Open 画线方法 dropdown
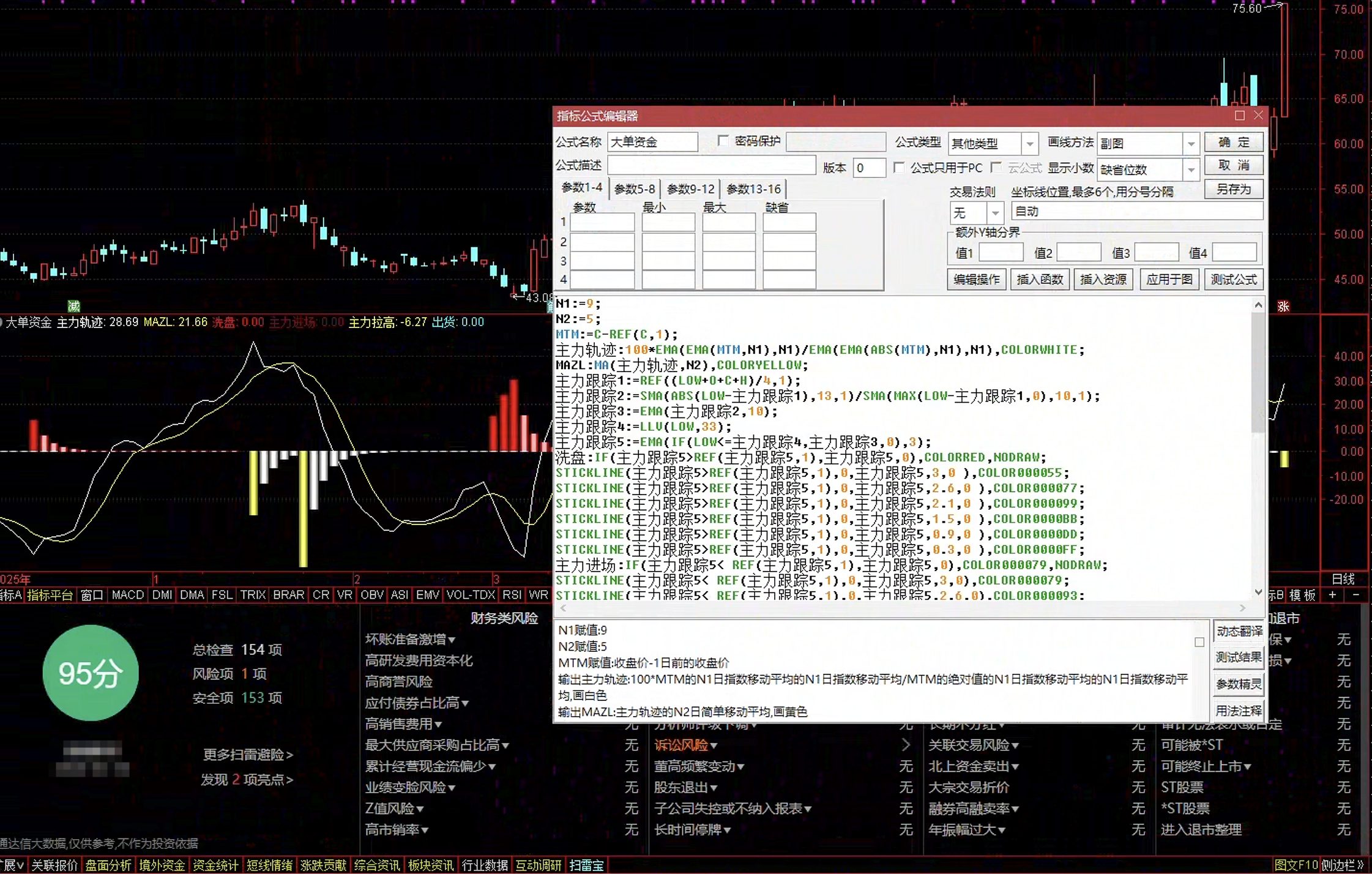 pyautogui.click(x=1191, y=144)
